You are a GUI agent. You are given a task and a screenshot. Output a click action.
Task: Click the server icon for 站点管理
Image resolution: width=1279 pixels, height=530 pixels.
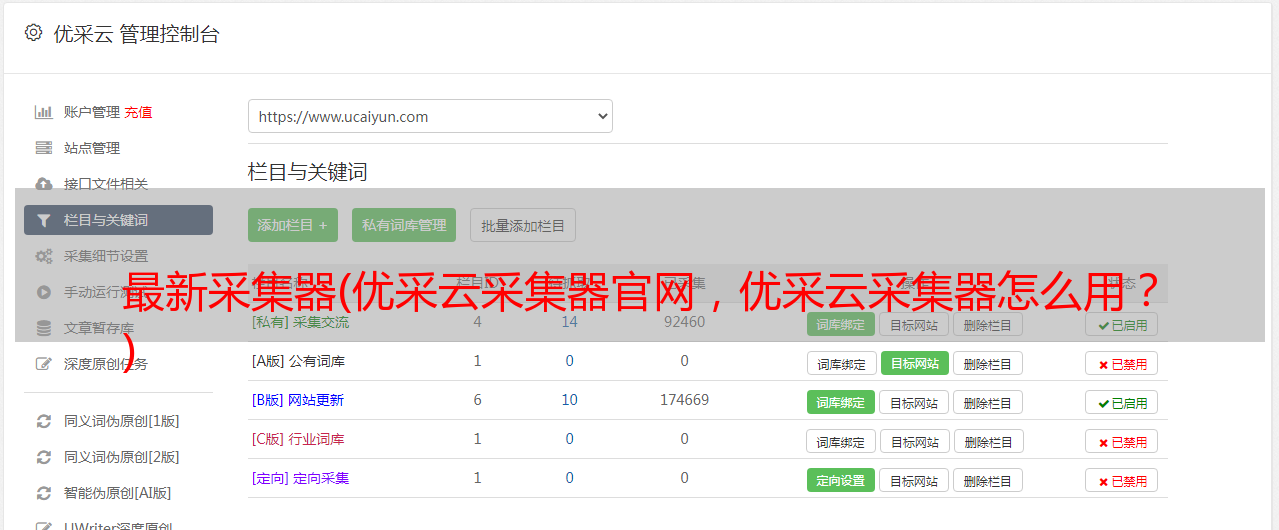click(43, 148)
